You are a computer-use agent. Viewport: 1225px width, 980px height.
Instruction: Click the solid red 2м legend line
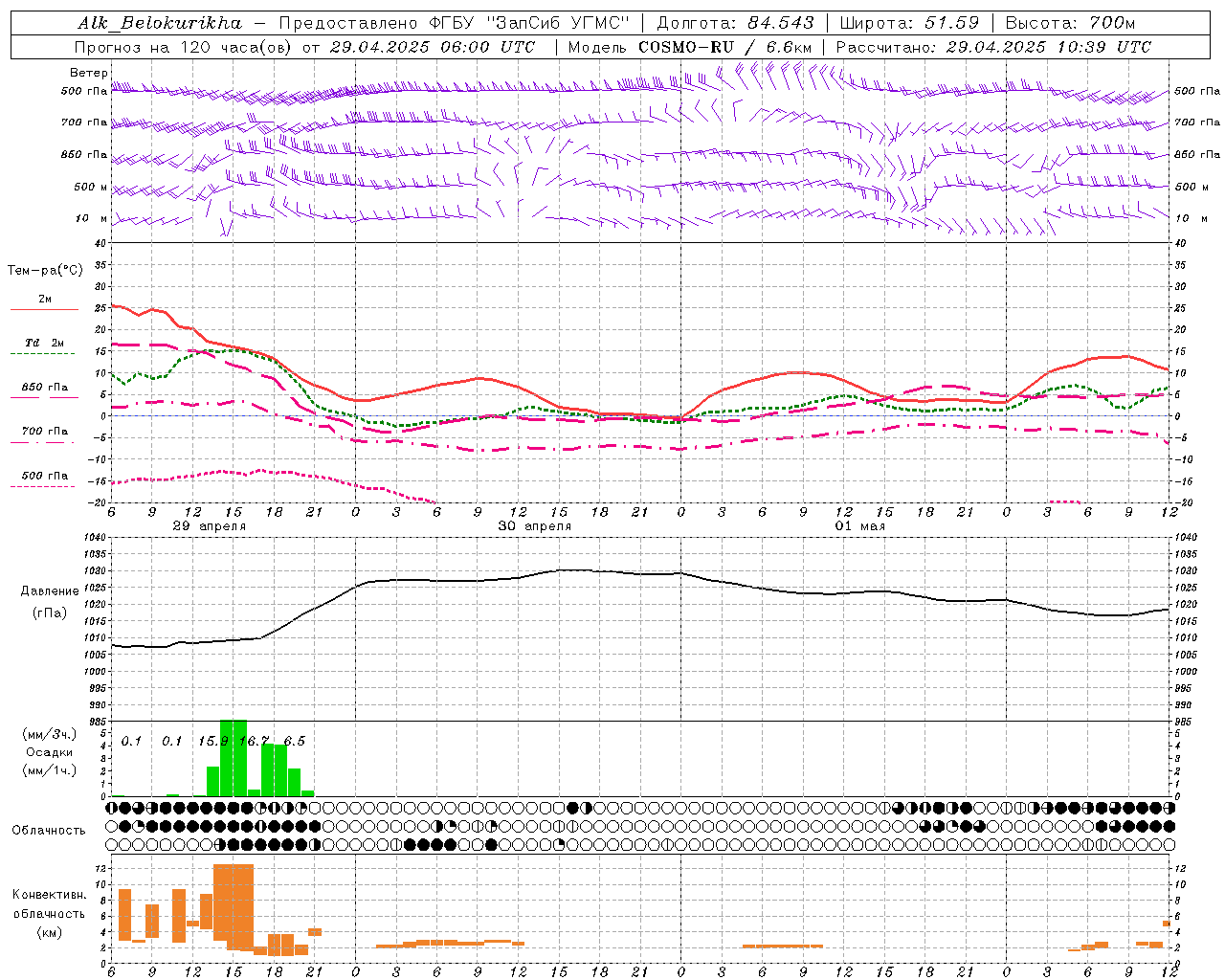pos(44,309)
